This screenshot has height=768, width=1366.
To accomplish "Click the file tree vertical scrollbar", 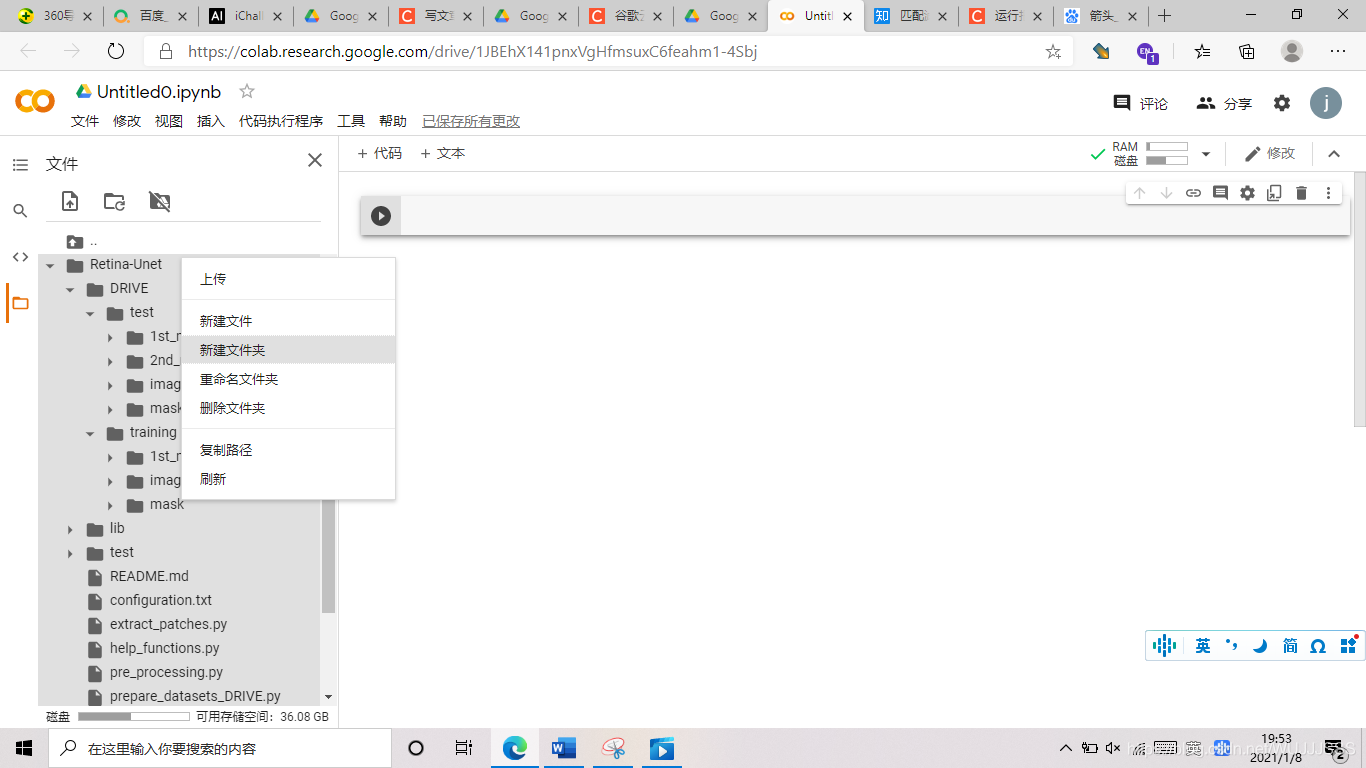I will [328, 555].
